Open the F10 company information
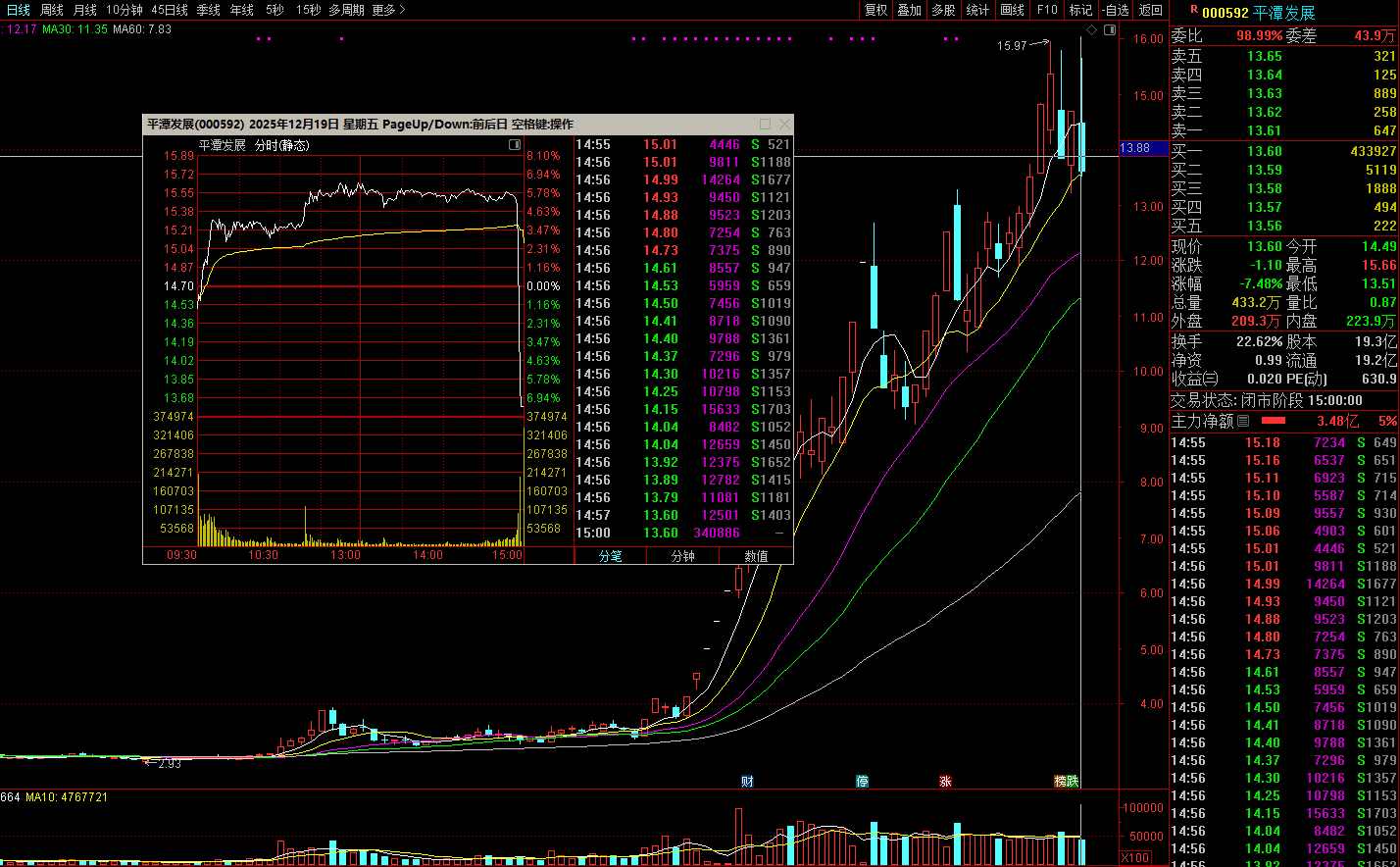This screenshot has width=1400, height=867. (x=1047, y=10)
